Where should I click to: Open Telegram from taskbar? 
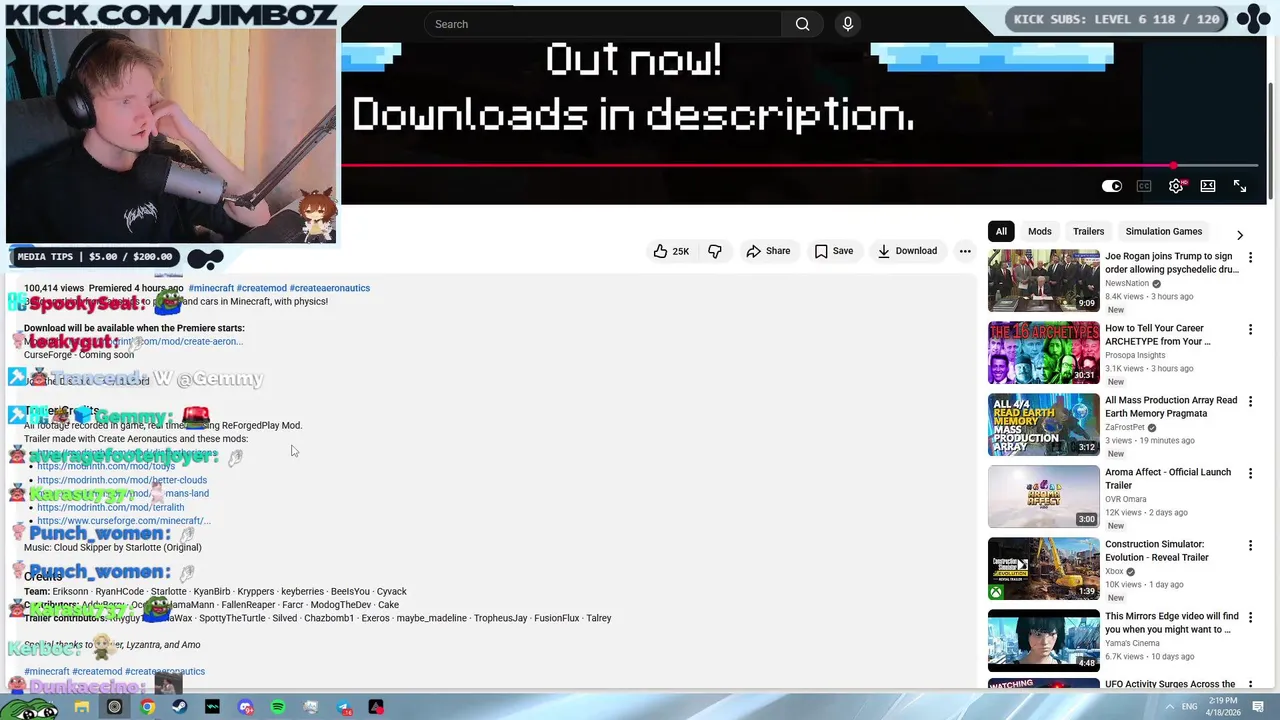click(x=343, y=707)
